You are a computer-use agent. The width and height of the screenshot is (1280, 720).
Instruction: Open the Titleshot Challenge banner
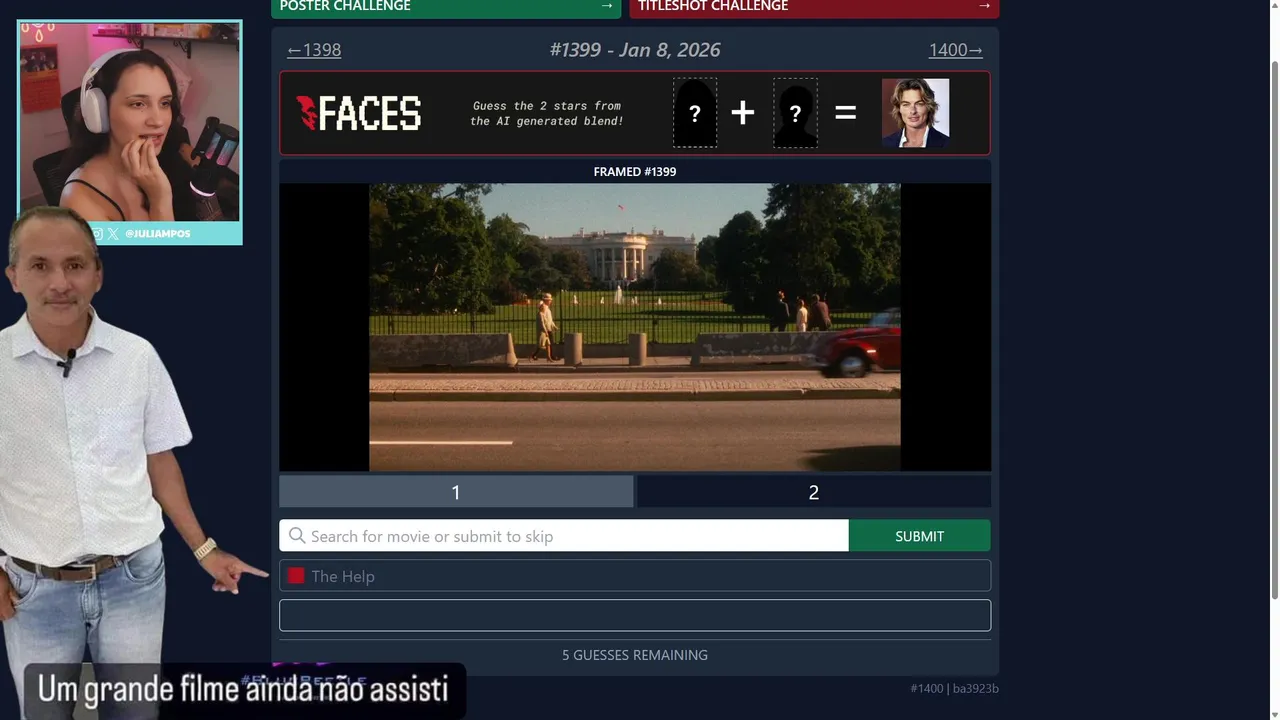point(814,8)
